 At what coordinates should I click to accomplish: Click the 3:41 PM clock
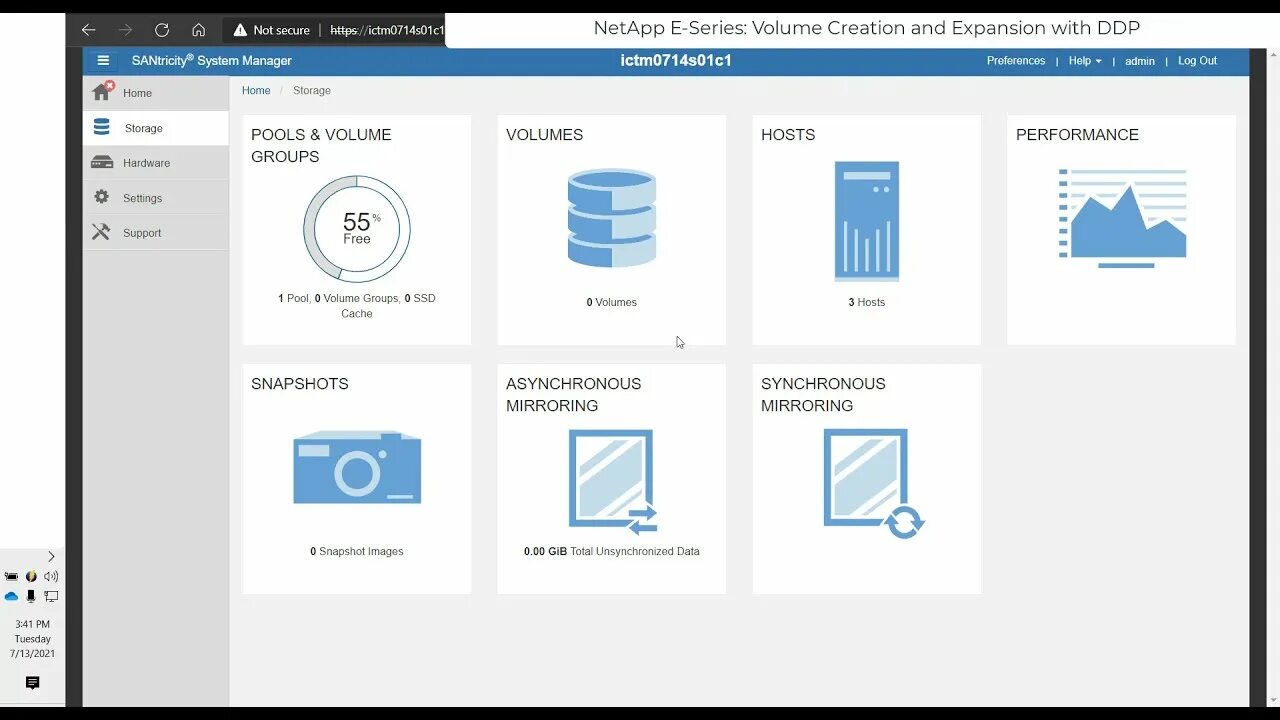(x=32, y=624)
